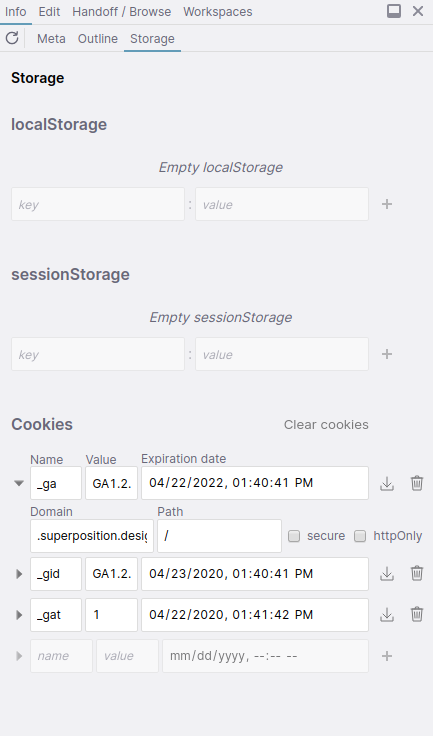The width and height of the screenshot is (433, 736).
Task: Toggle the panel dock layout icon
Action: 394,11
